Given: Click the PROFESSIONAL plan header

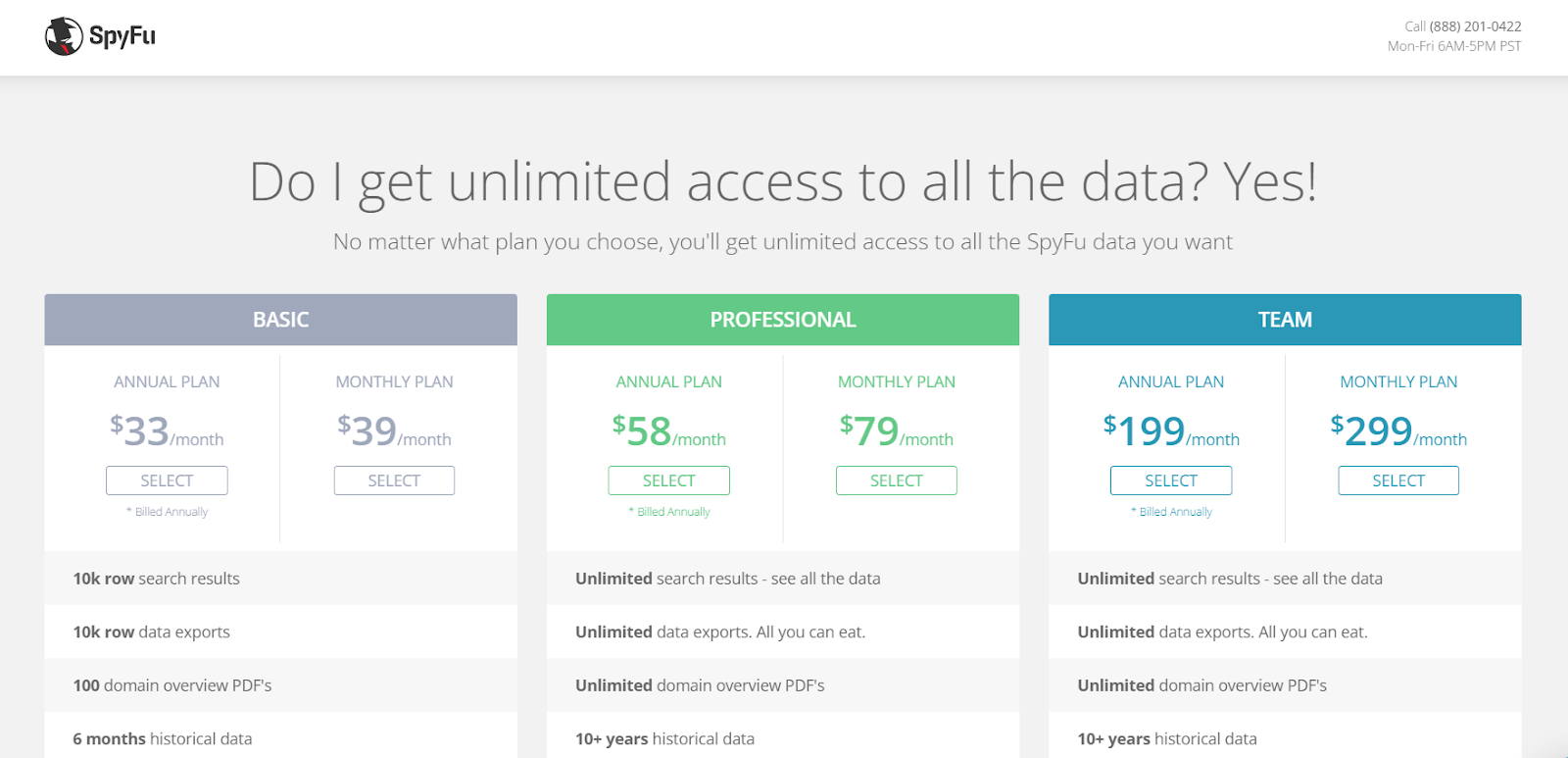Looking at the screenshot, I should [782, 320].
